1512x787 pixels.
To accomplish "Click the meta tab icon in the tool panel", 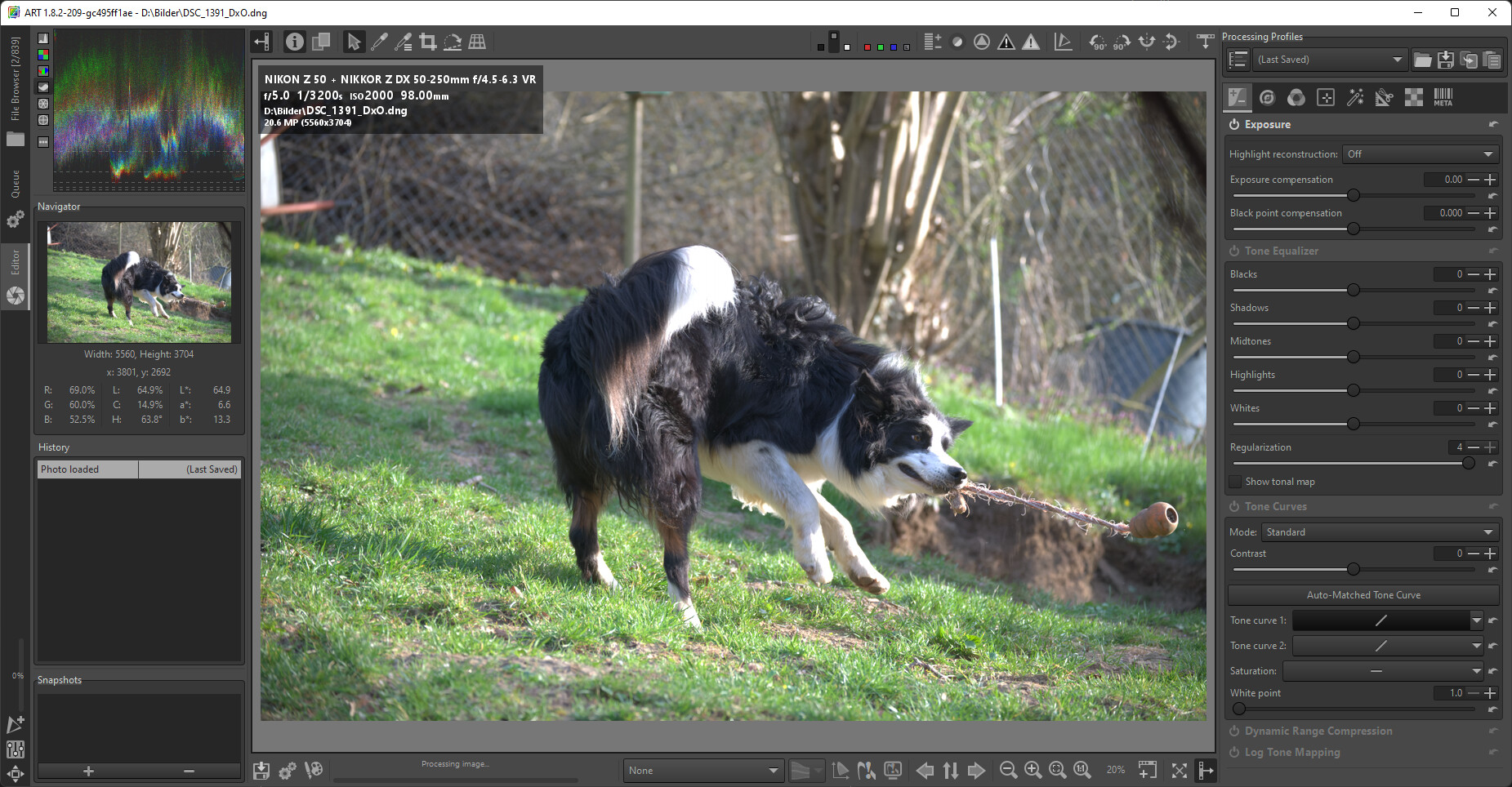I will 1443,97.
